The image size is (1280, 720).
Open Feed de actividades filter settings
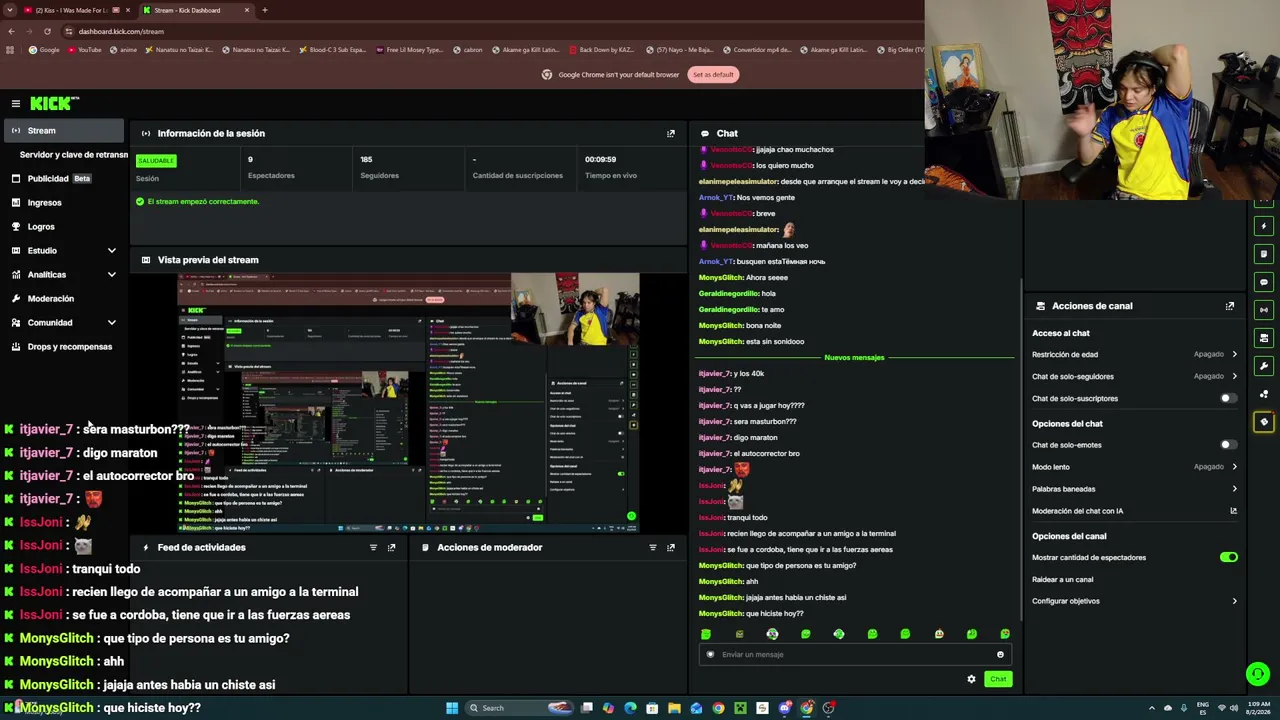[x=373, y=547]
